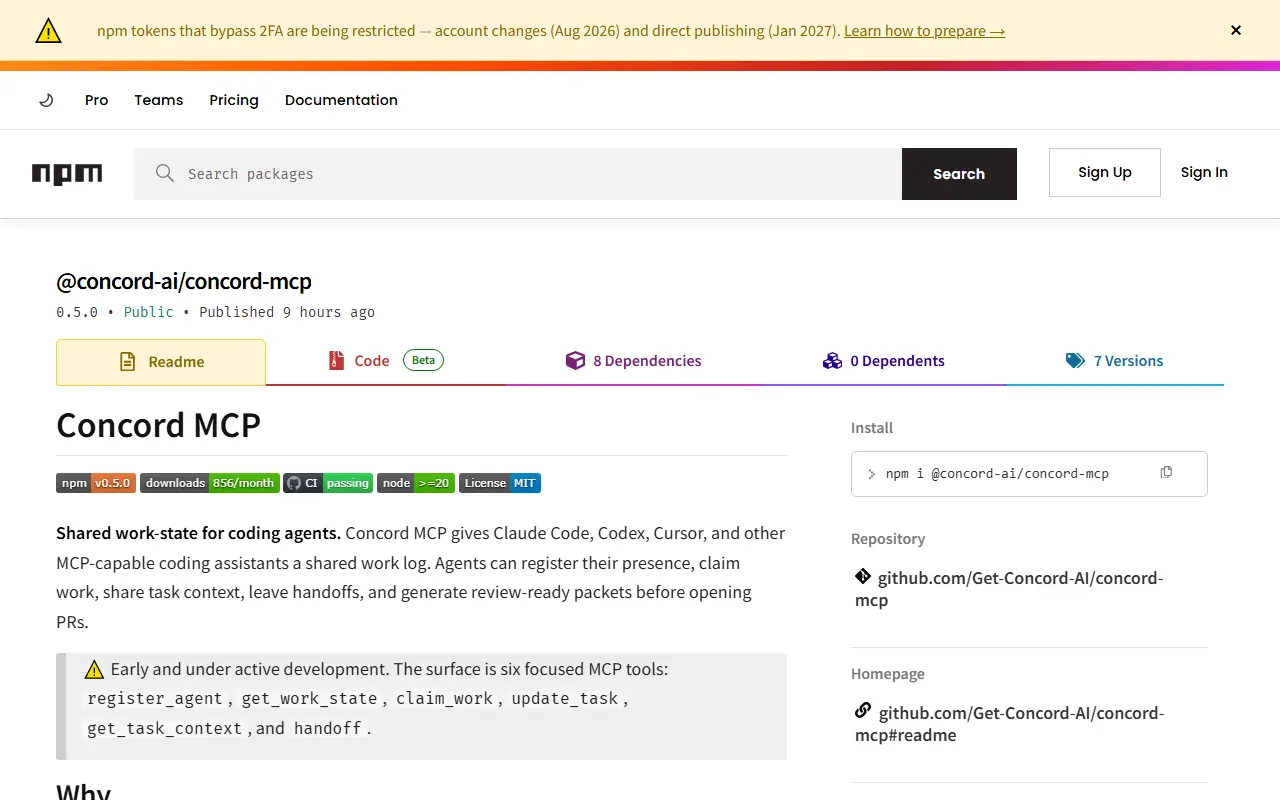Click the npm i @concord-ai/concord-mcp command text
1280x800 pixels.
coord(997,474)
